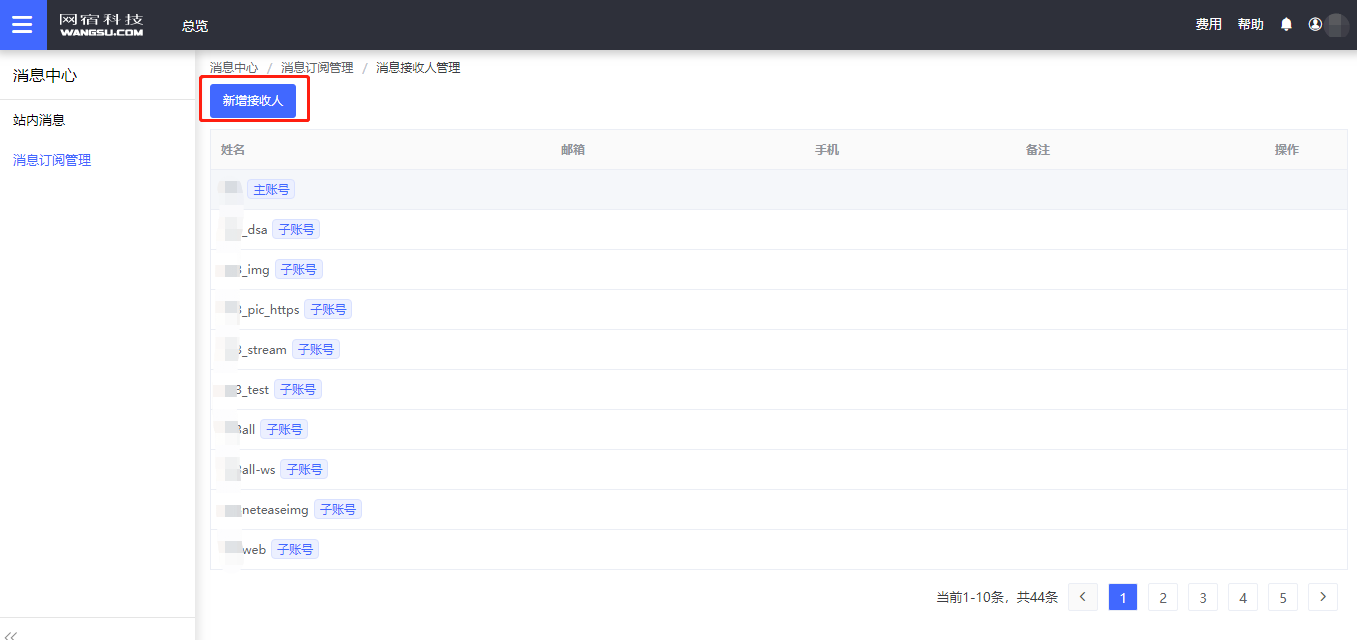This screenshot has height=640, width=1357.
Task: Collapse the sidebar with double-chevron icon
Action: (x=12, y=634)
